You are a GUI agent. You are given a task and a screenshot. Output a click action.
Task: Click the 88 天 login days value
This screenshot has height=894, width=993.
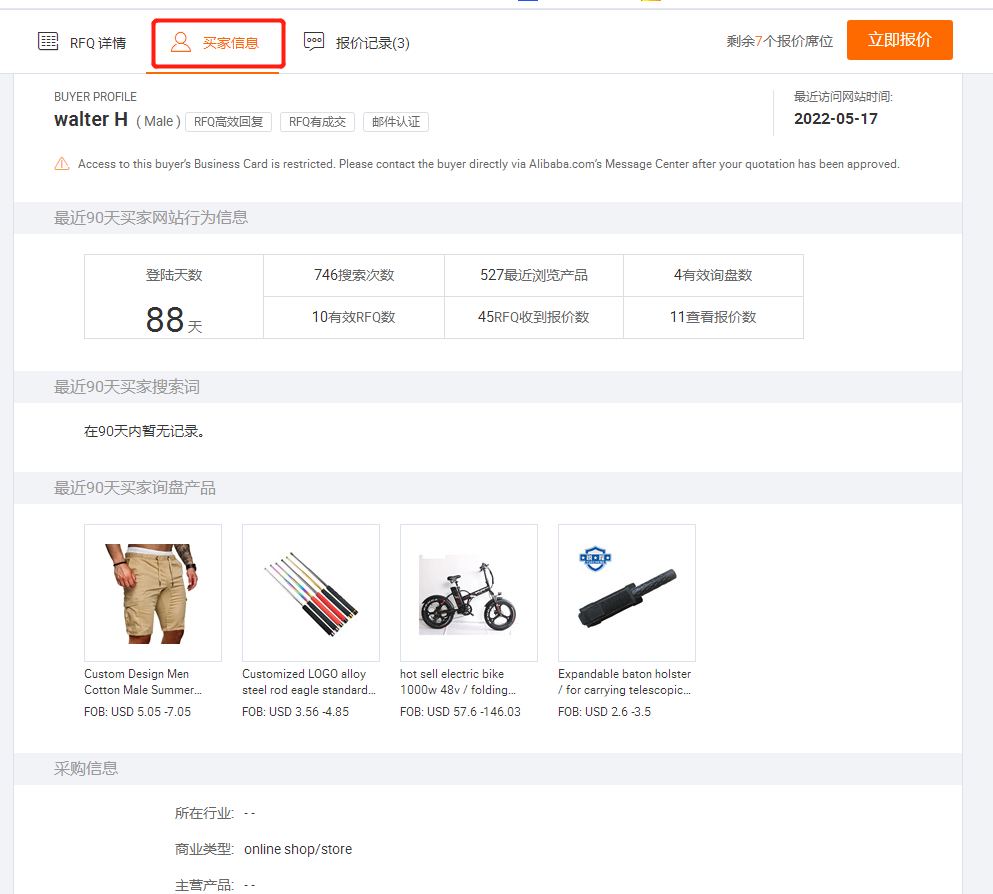coord(174,320)
